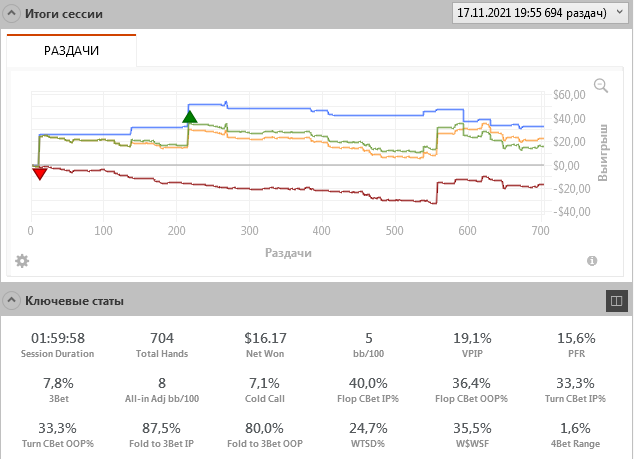634x459 pixels.
Task: Click the green up-triangle peak marker
Action: click(x=190, y=116)
